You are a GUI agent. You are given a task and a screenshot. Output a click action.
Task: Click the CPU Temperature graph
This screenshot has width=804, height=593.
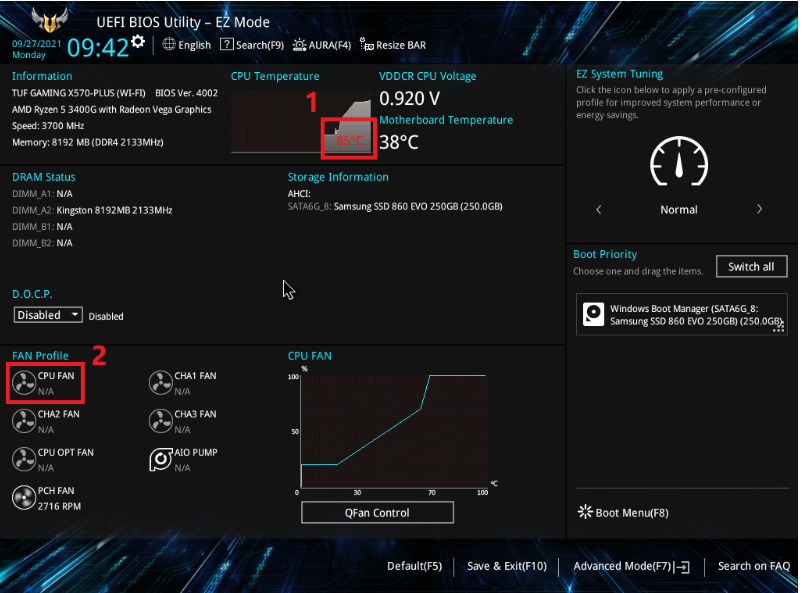pos(301,122)
